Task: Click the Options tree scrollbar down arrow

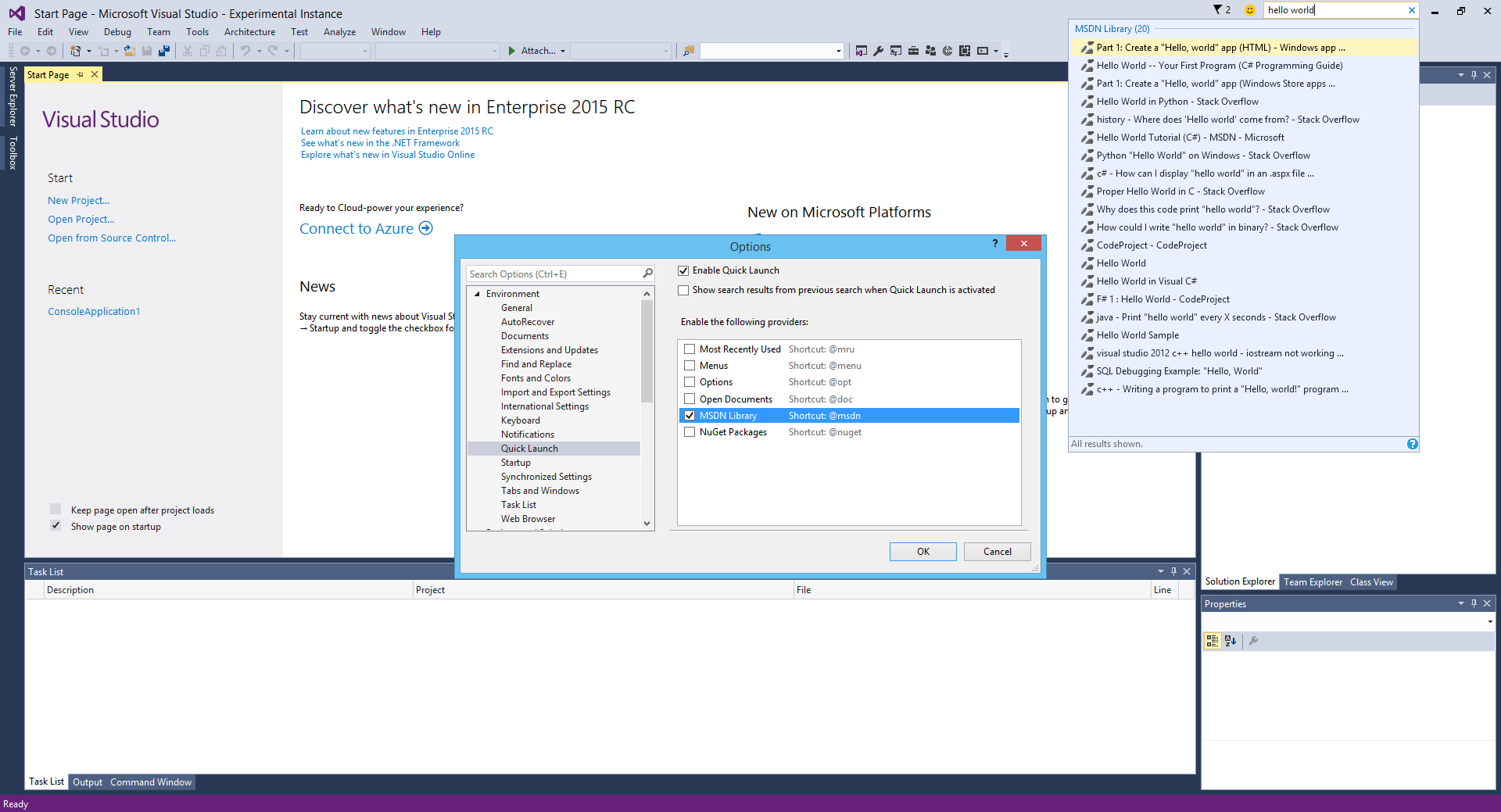Action: pyautogui.click(x=647, y=523)
